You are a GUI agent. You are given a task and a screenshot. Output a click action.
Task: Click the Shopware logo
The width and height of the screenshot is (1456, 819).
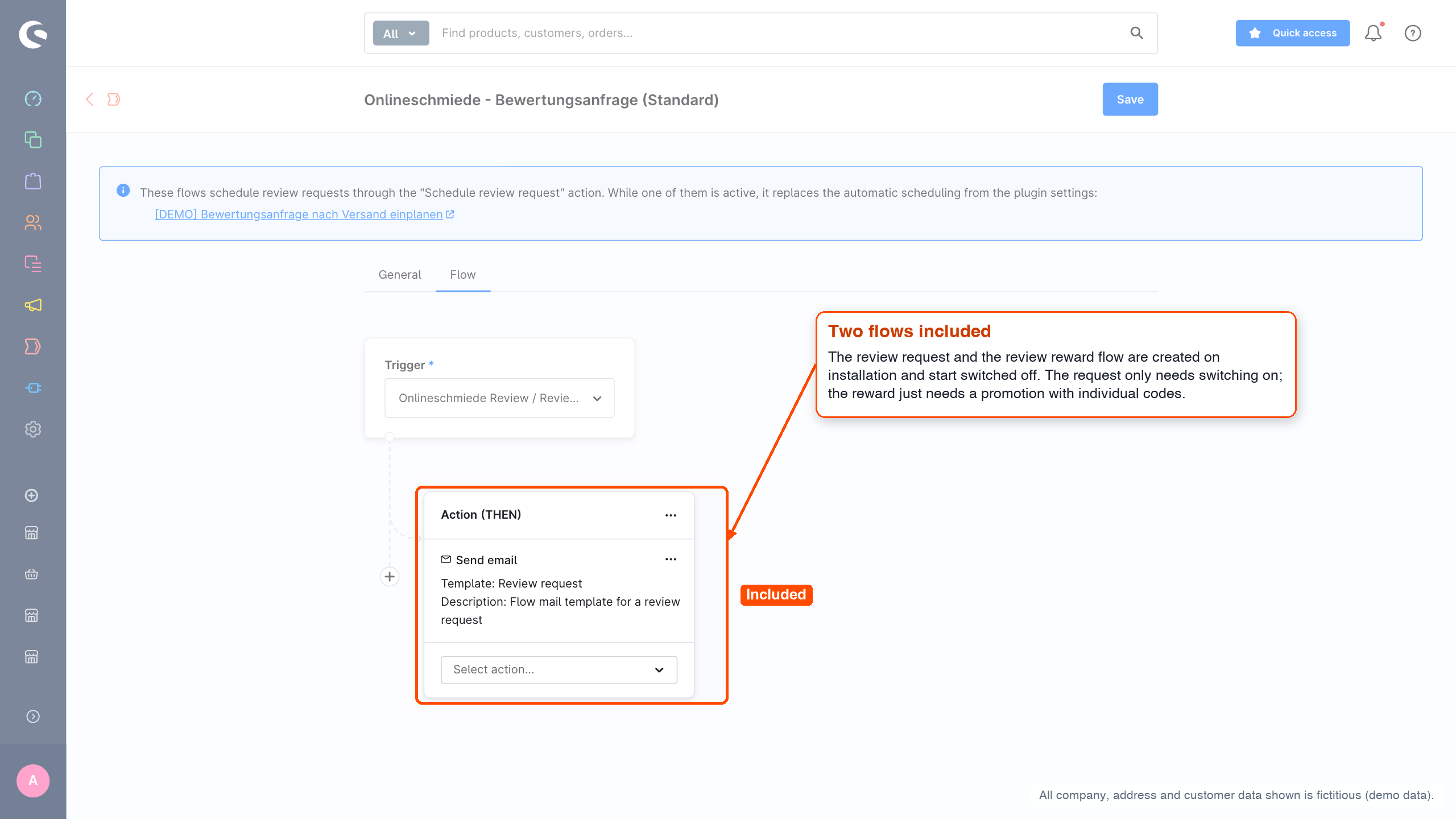coord(33,34)
